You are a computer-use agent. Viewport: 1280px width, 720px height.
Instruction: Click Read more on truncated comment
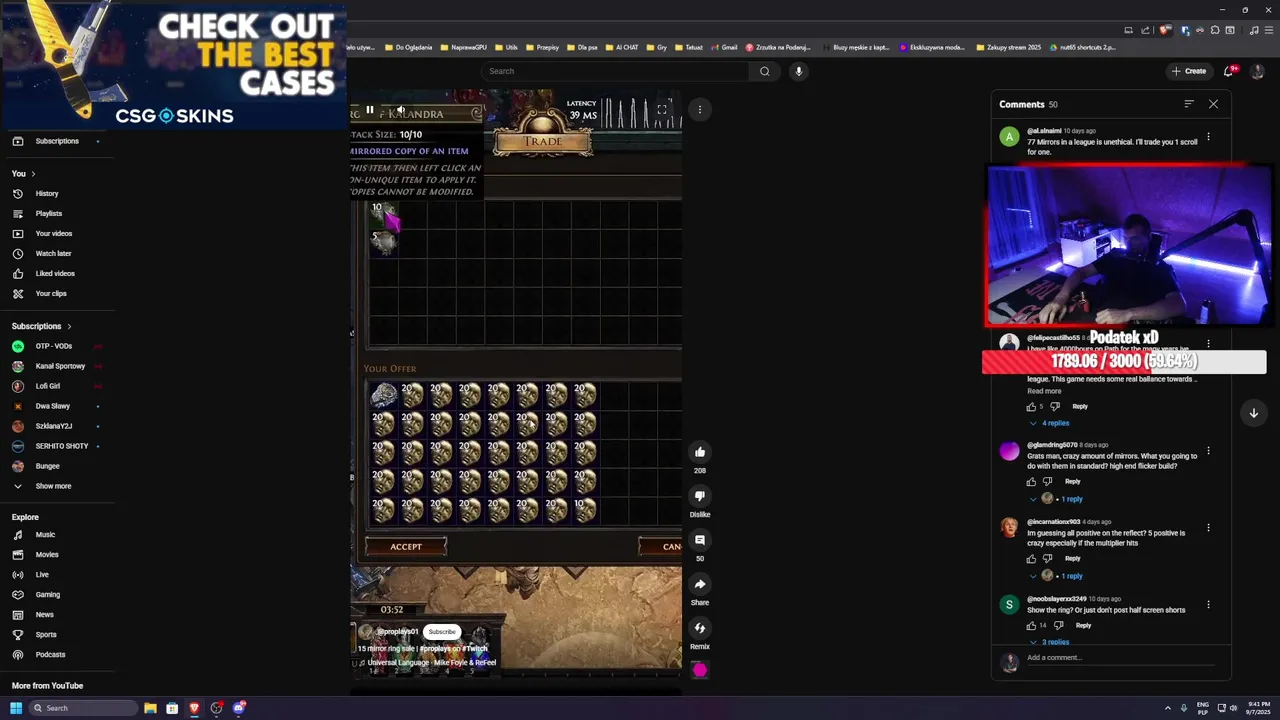point(1044,391)
